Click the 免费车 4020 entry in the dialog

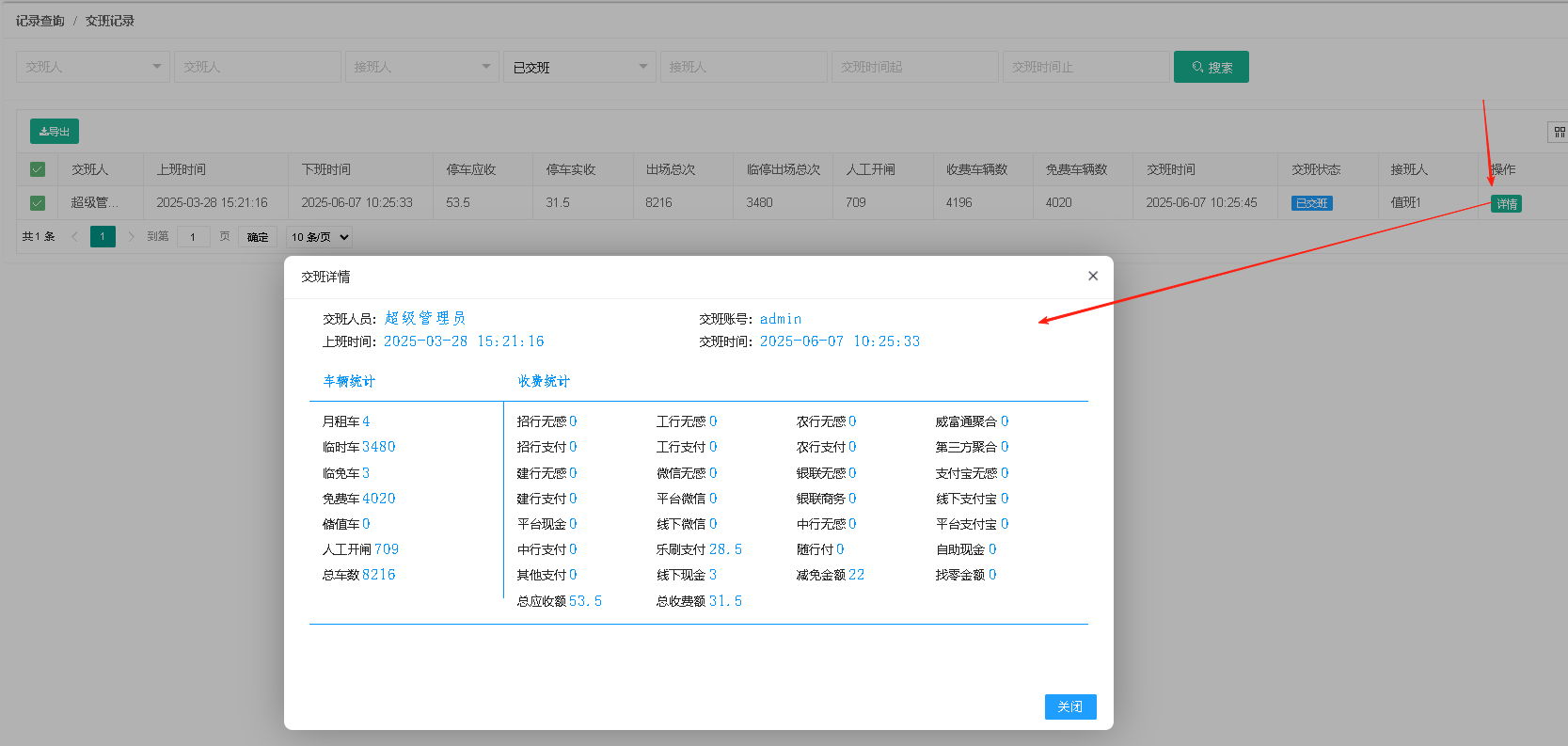click(358, 499)
